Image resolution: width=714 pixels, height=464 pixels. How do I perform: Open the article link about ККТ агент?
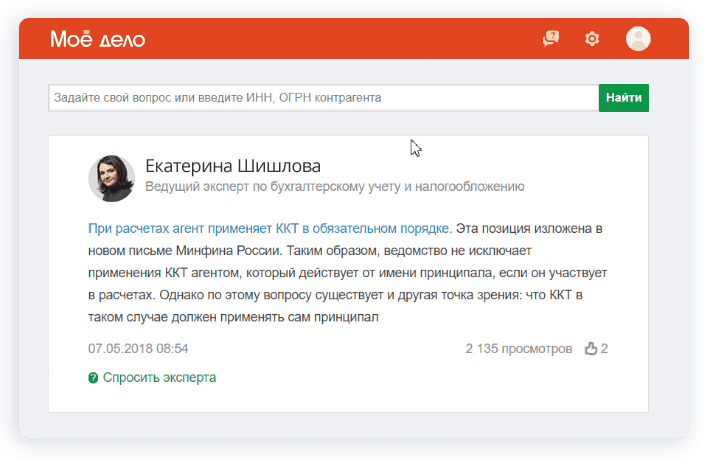pos(270,228)
